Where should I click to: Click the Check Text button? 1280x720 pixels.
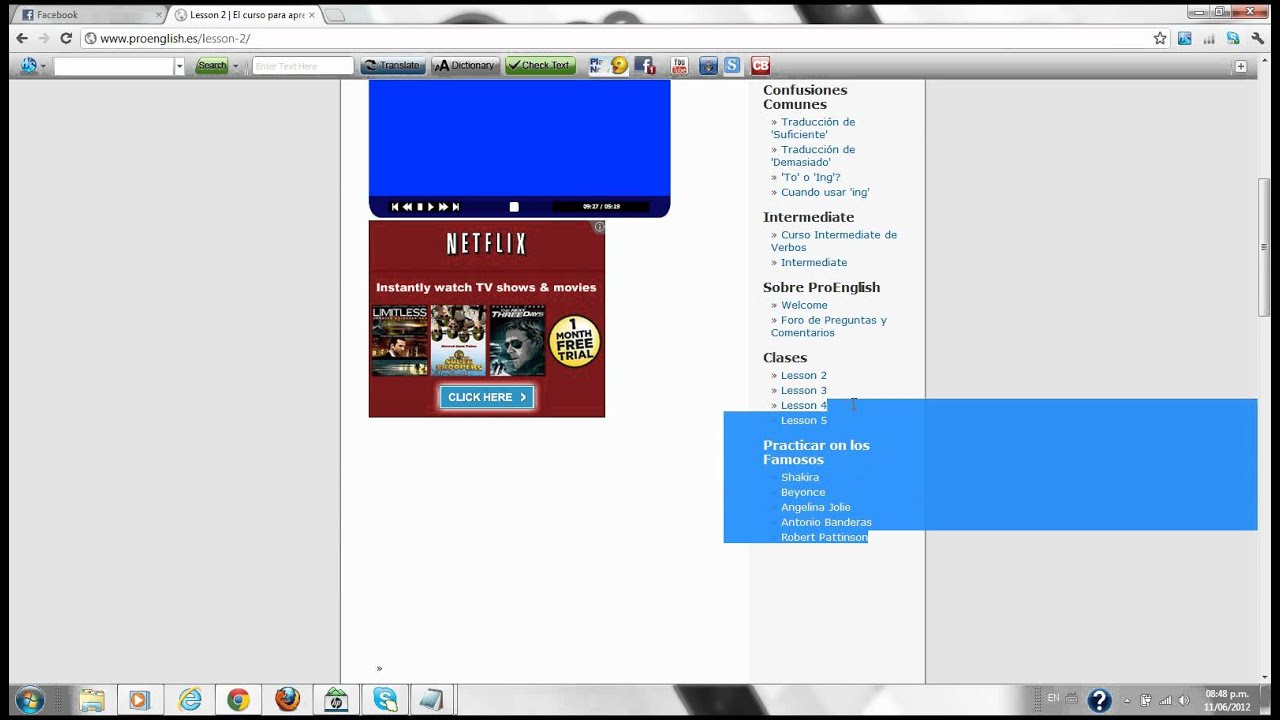click(x=539, y=66)
